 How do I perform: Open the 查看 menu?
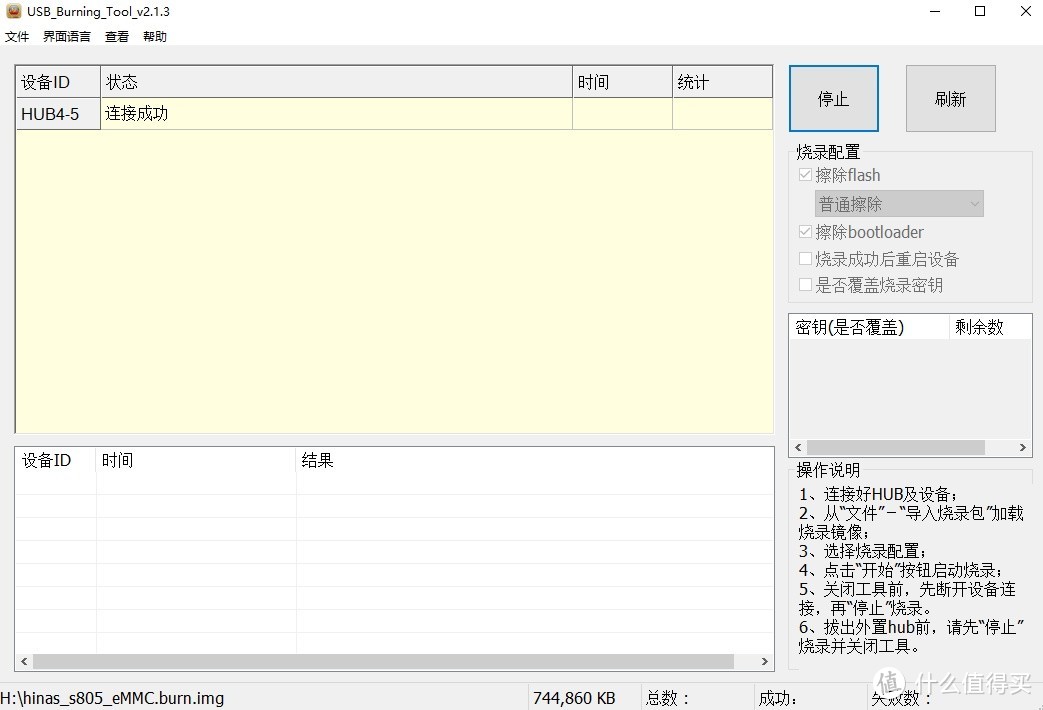(x=115, y=36)
